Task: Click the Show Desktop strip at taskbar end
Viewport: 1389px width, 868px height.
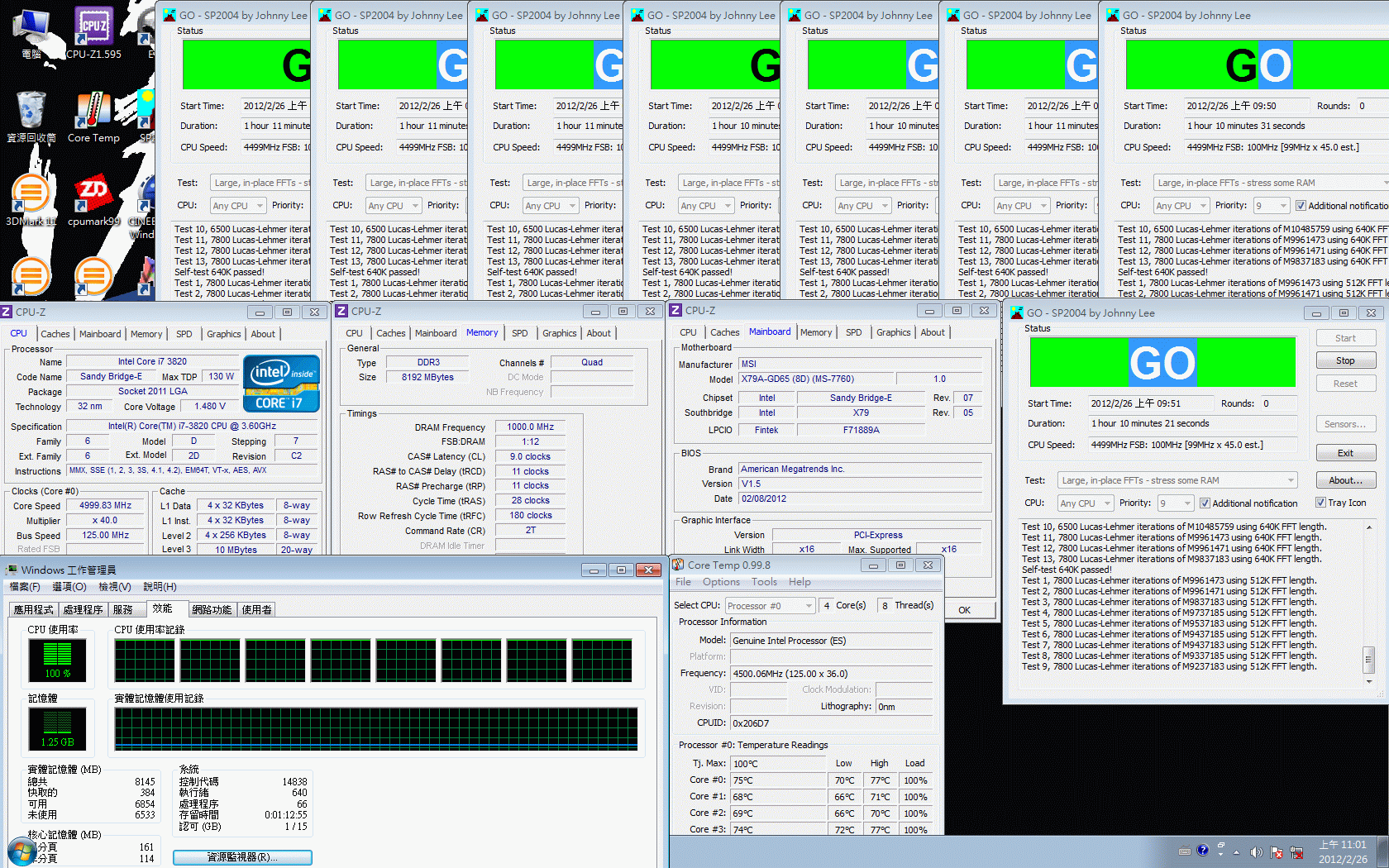Action: 1383,851
